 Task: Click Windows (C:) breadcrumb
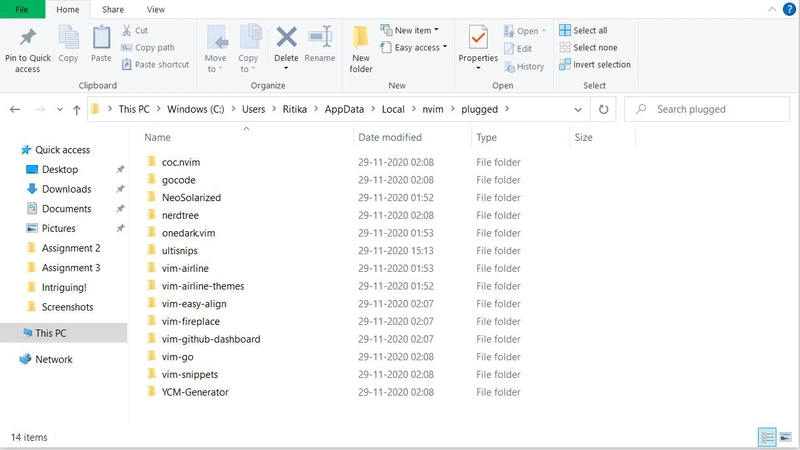(195, 109)
